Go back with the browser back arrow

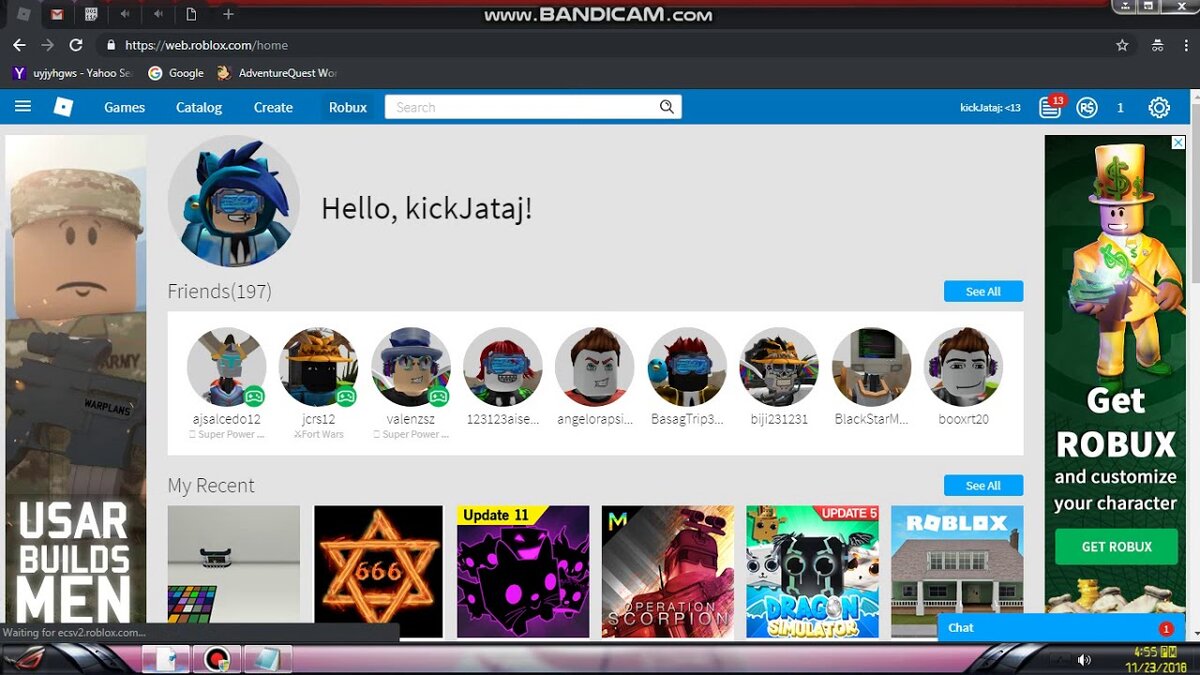click(x=19, y=45)
